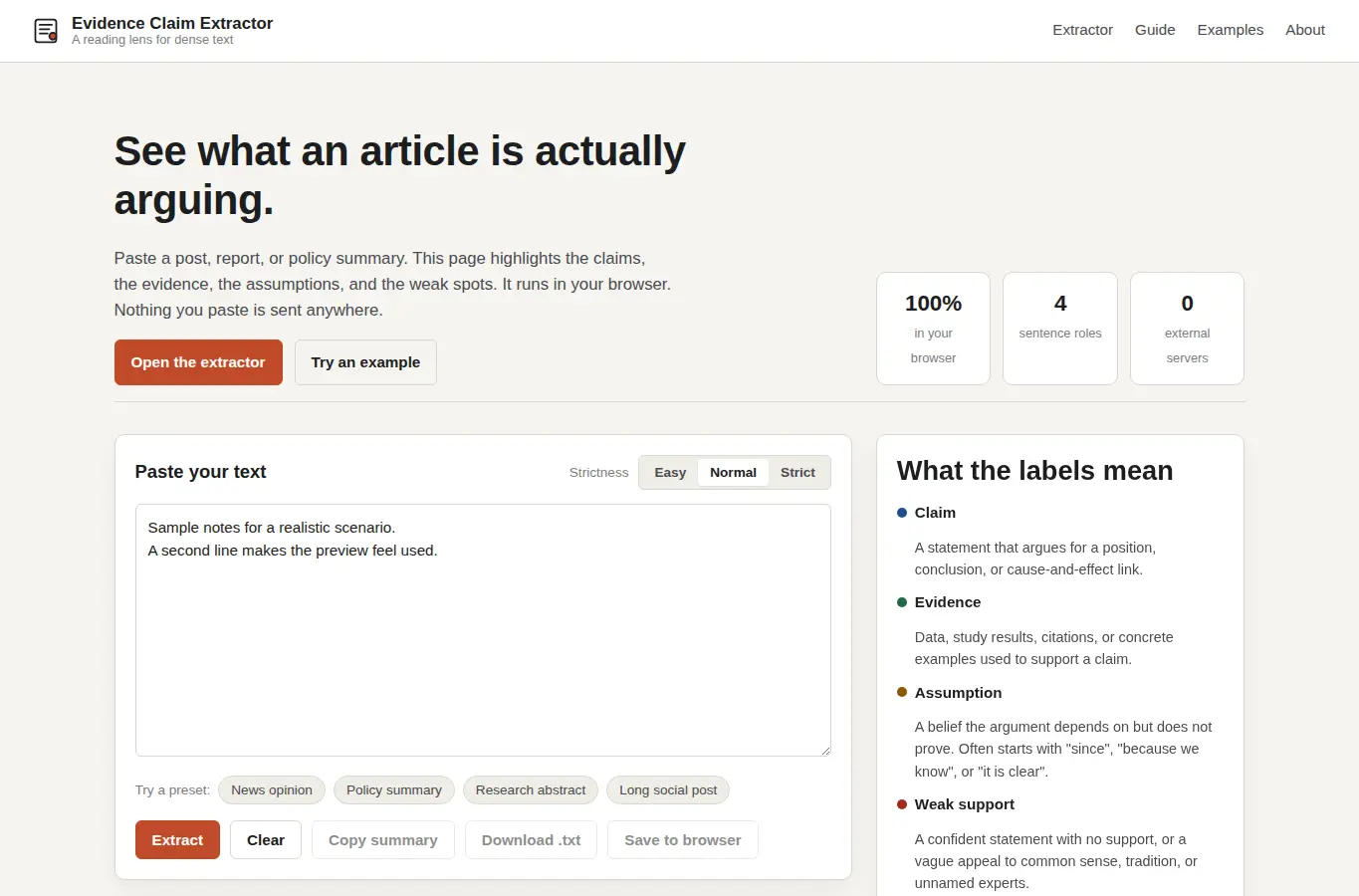1359x896 pixels.
Task: Click inside the paste text area
Action: tap(483, 630)
